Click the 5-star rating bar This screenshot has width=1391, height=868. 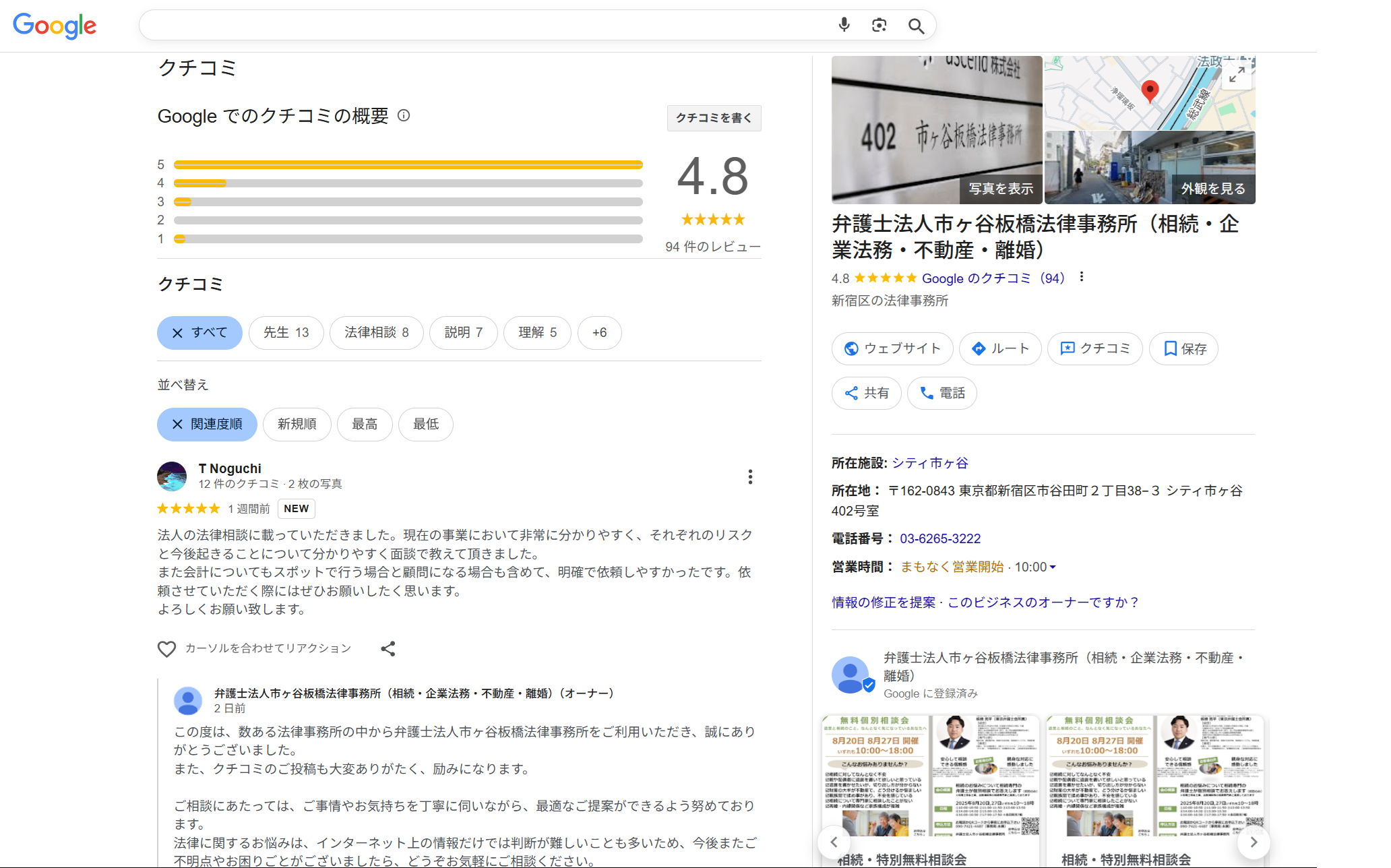tap(408, 164)
